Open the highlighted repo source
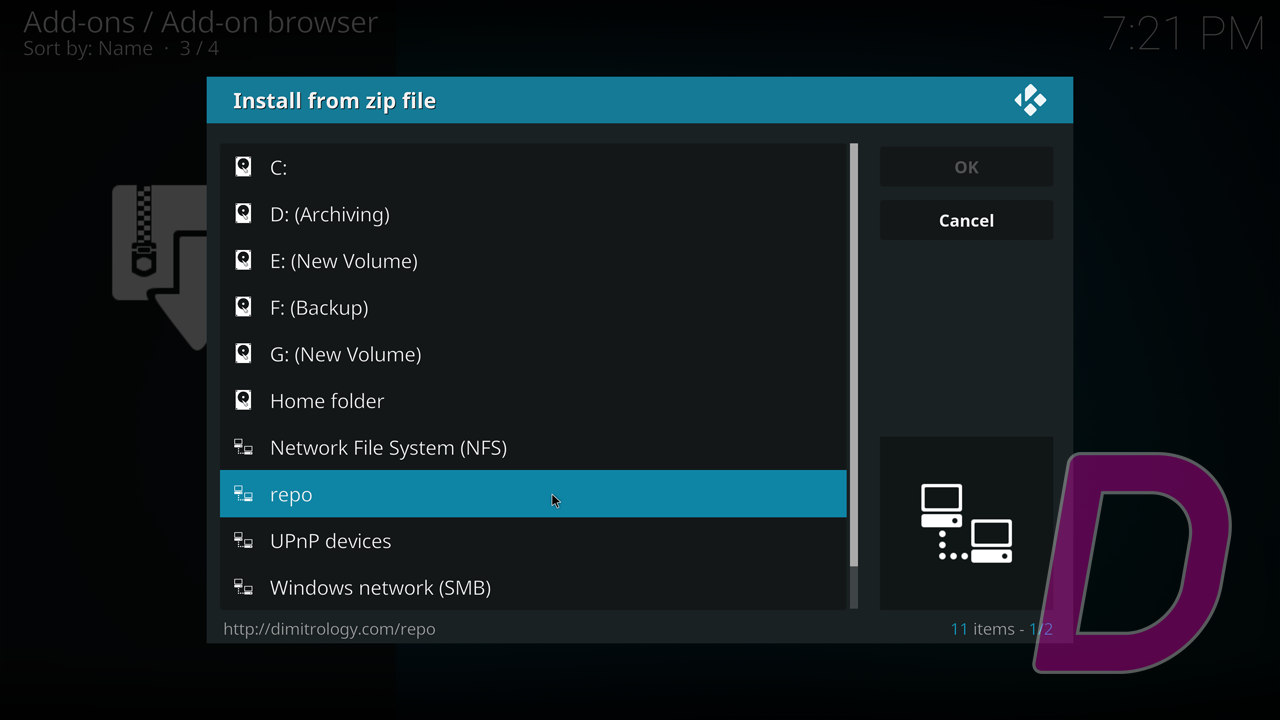The image size is (1280, 720). (533, 494)
